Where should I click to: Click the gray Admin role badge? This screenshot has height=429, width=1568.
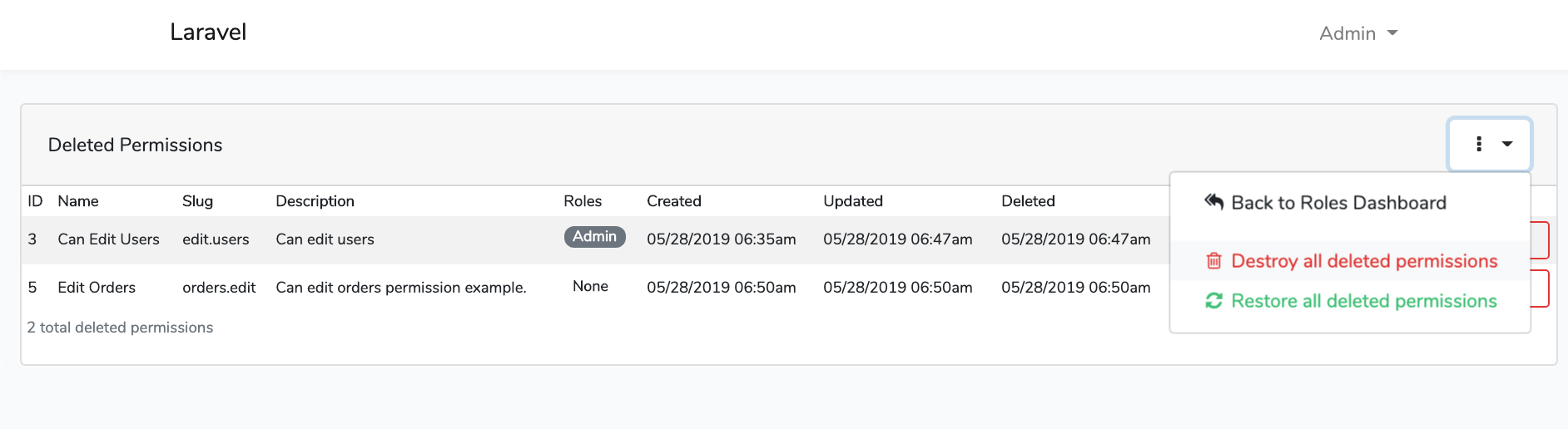[x=594, y=237]
